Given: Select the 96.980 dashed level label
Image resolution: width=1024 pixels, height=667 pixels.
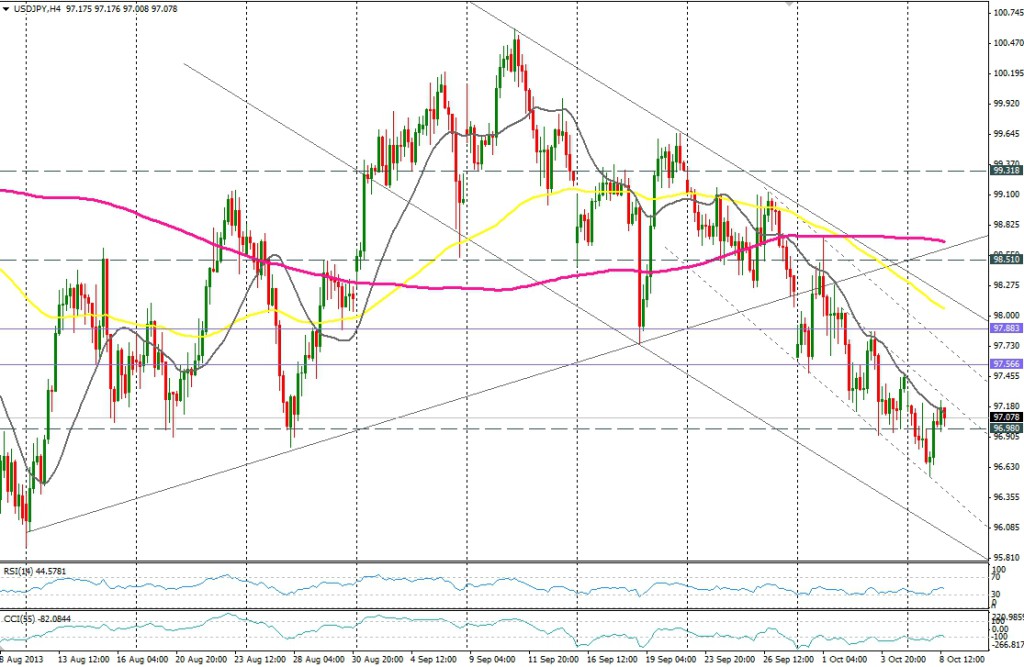Looking at the screenshot, I should [x=1004, y=428].
